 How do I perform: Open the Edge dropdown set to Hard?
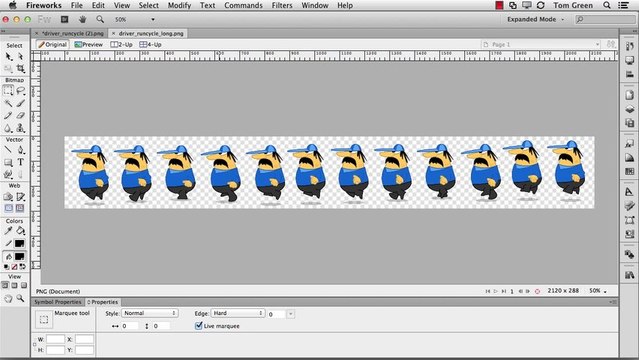pyautogui.click(x=238, y=313)
